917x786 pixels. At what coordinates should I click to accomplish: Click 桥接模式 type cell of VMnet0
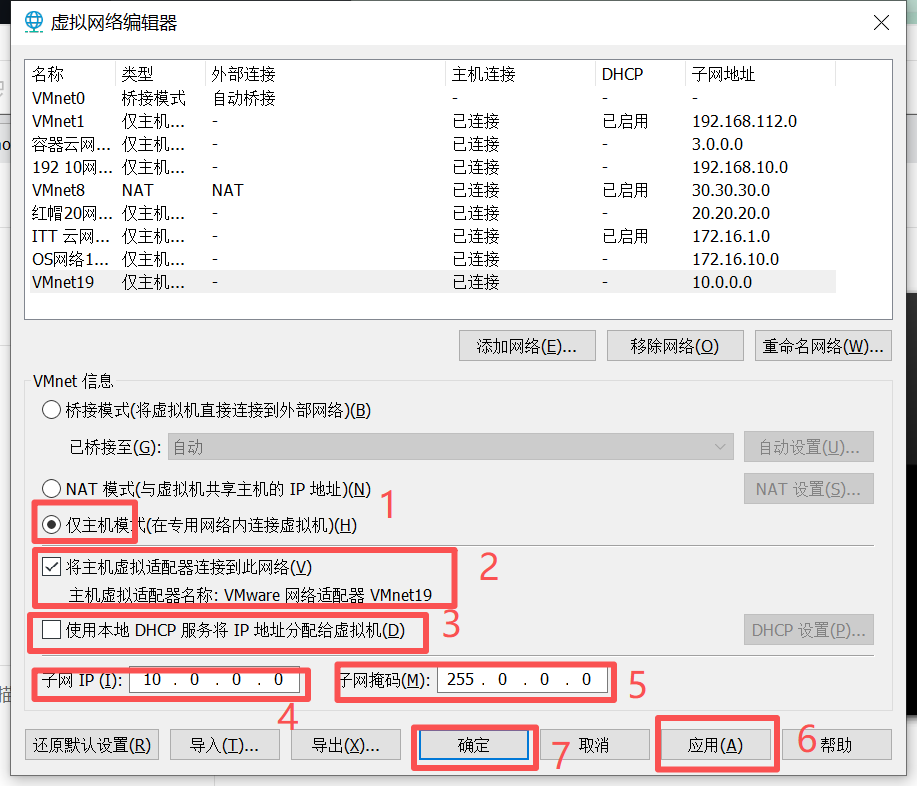pyautogui.click(x=153, y=98)
